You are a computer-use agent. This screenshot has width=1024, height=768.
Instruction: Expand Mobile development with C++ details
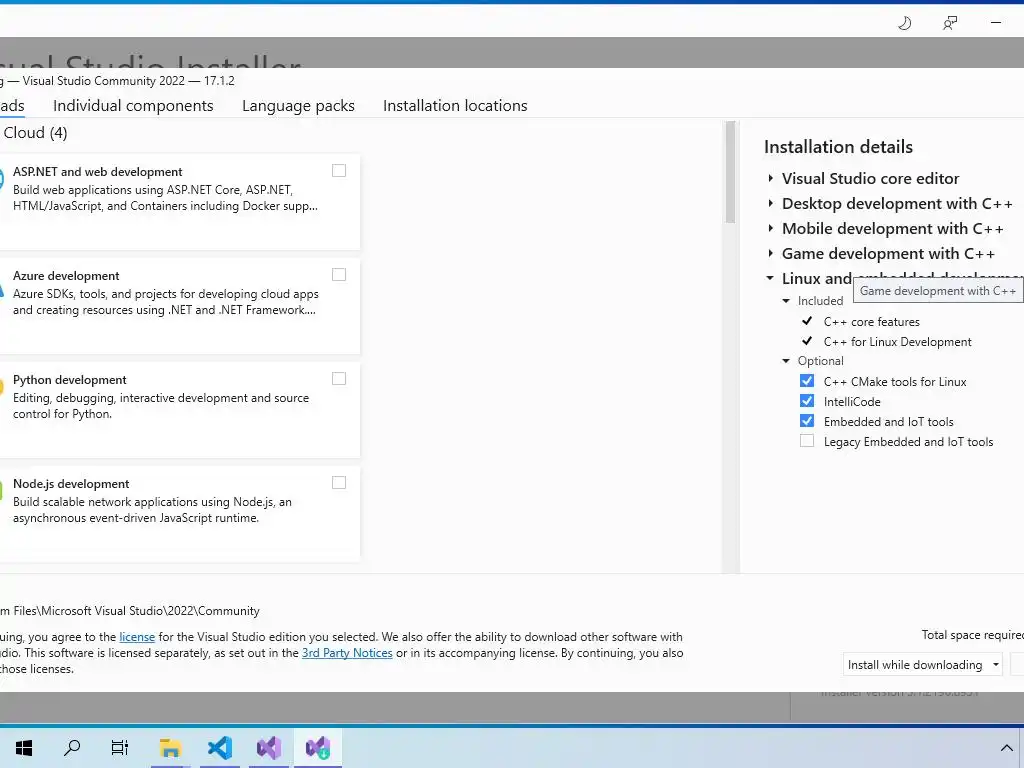[x=771, y=228]
